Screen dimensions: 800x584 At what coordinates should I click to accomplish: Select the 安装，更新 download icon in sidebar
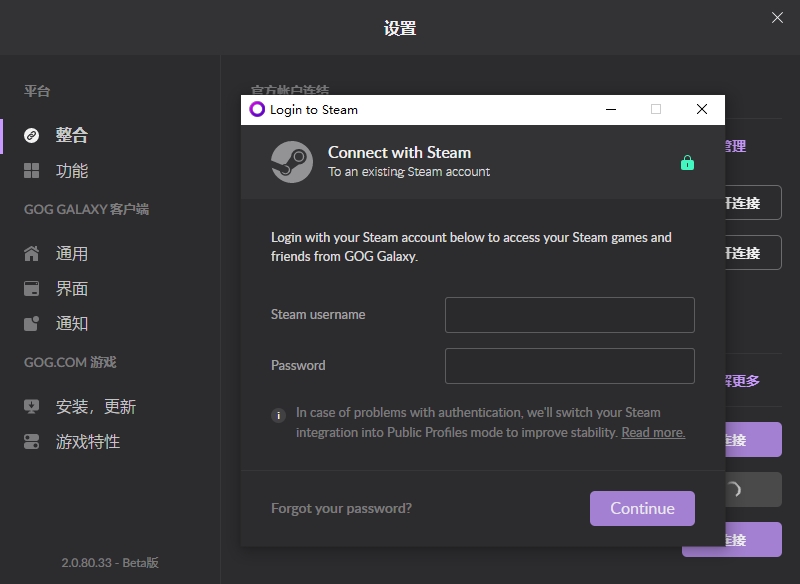pos(32,407)
